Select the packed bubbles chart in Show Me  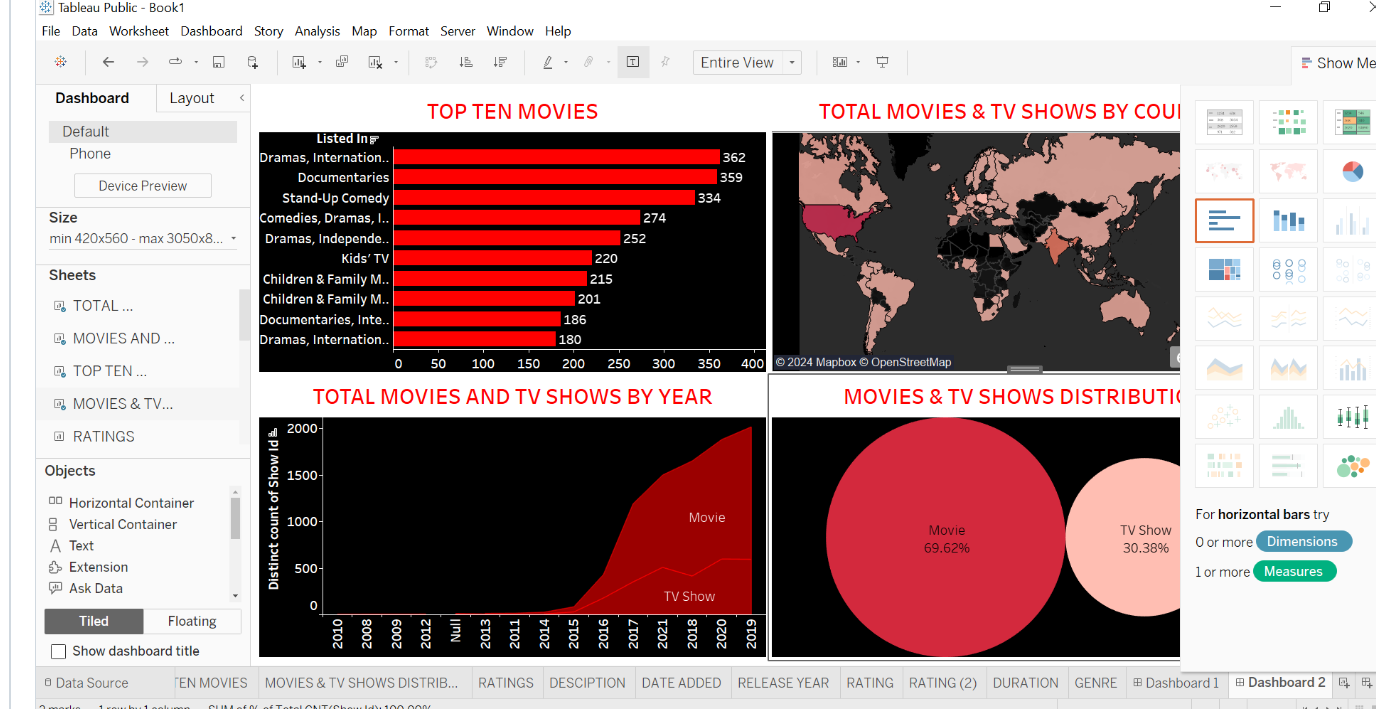coord(1351,466)
